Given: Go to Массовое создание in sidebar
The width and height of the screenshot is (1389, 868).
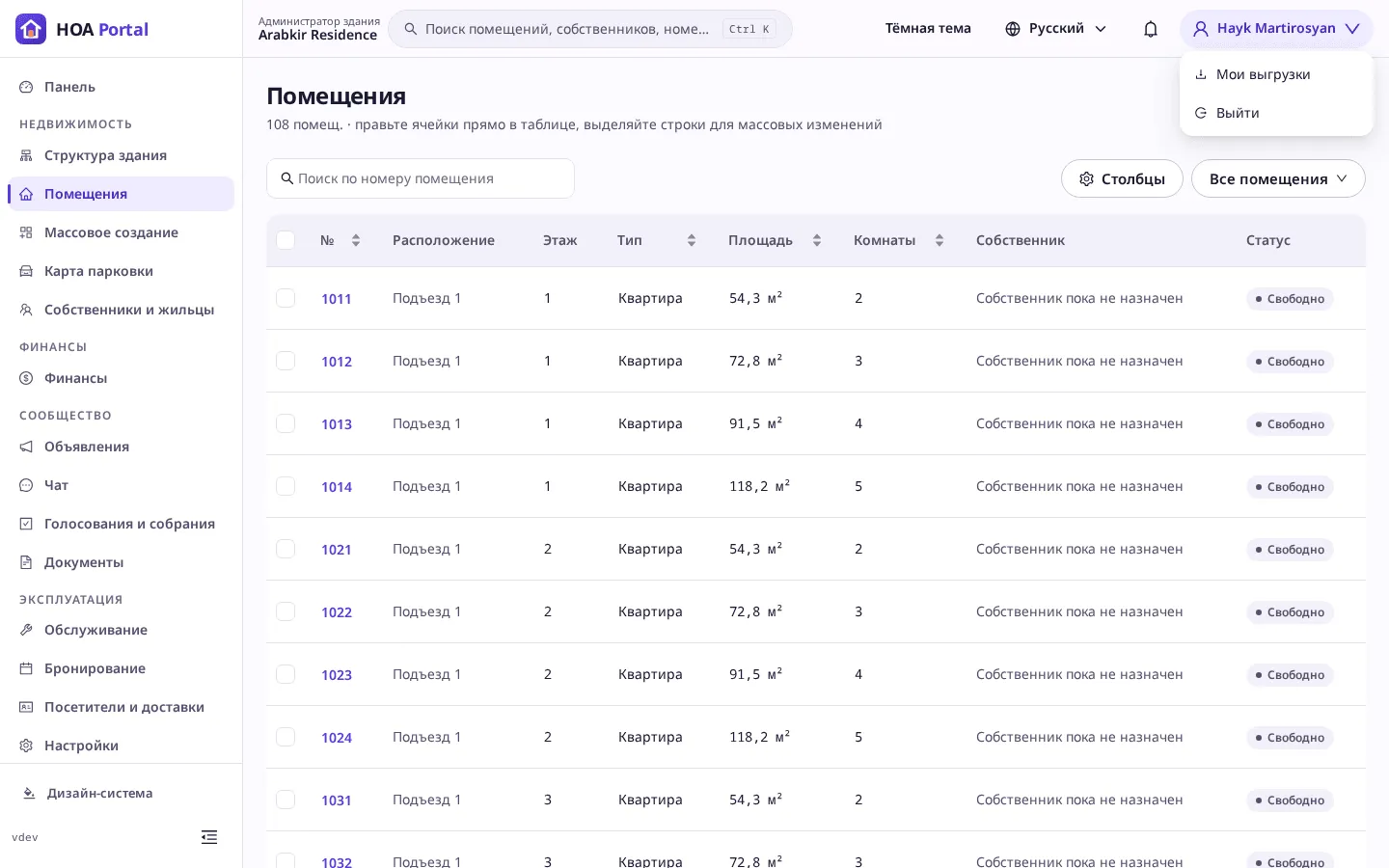Looking at the screenshot, I should (121, 232).
